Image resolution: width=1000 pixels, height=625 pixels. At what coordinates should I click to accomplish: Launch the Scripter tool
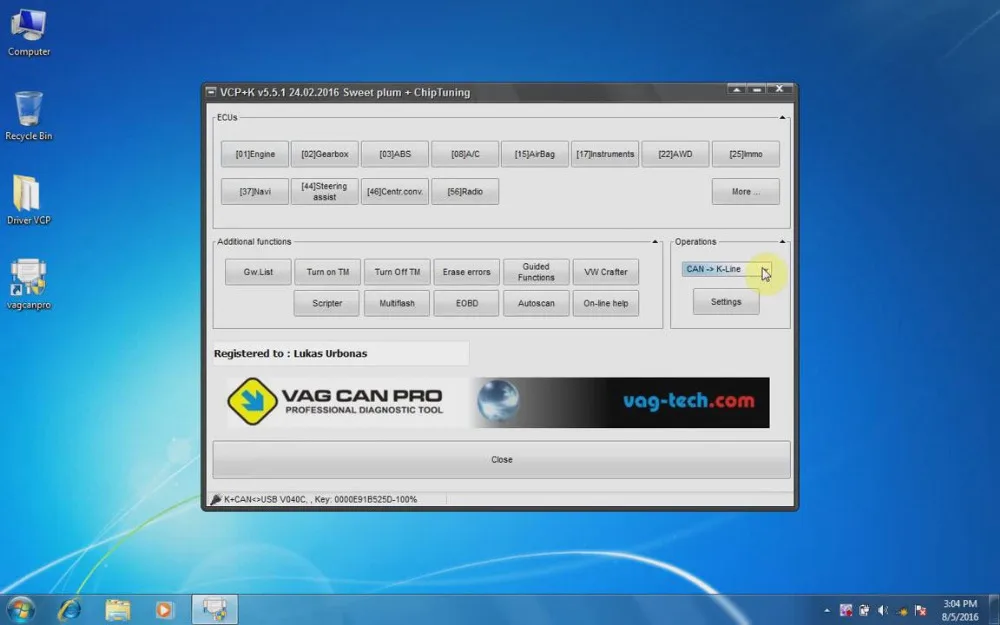327,303
